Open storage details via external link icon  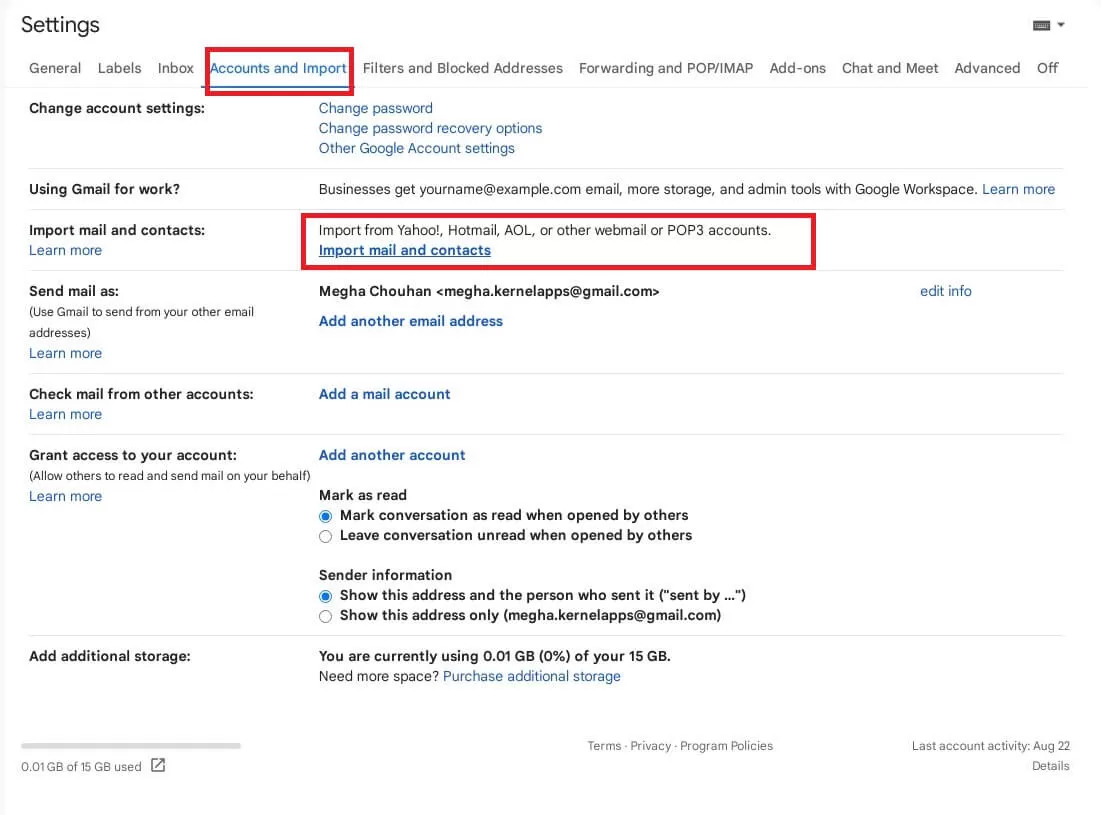(x=157, y=763)
